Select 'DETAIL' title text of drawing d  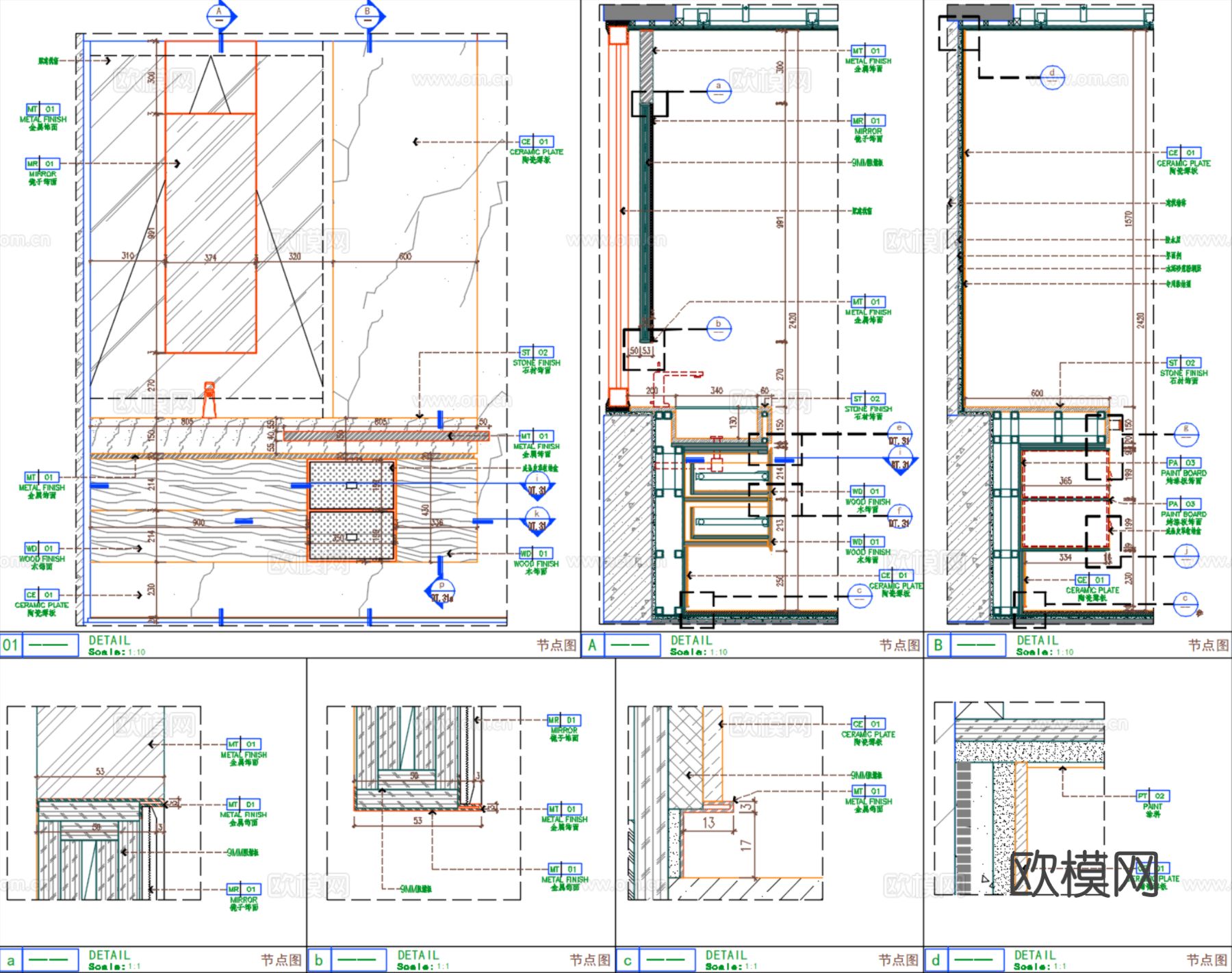point(1035,955)
